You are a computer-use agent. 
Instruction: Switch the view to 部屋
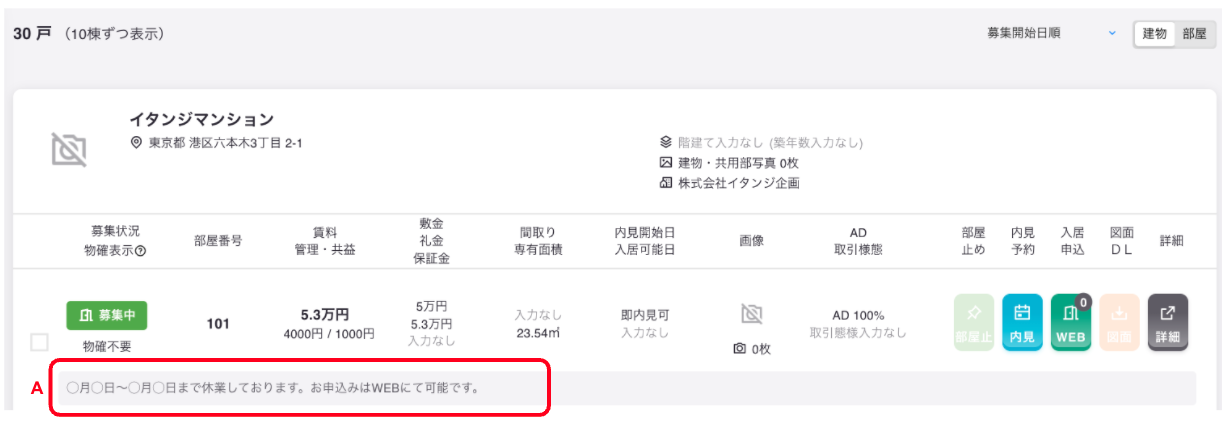pyautogui.click(x=1194, y=33)
